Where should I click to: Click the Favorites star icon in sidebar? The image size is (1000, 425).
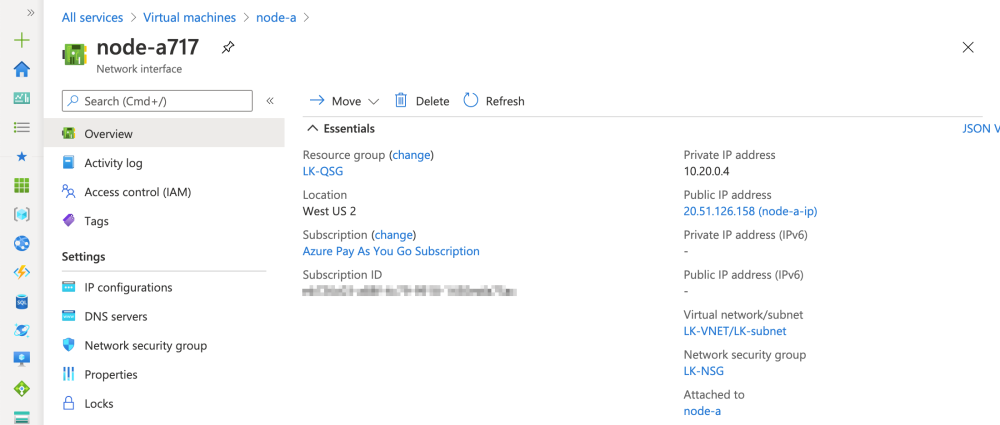pyautogui.click(x=21, y=157)
